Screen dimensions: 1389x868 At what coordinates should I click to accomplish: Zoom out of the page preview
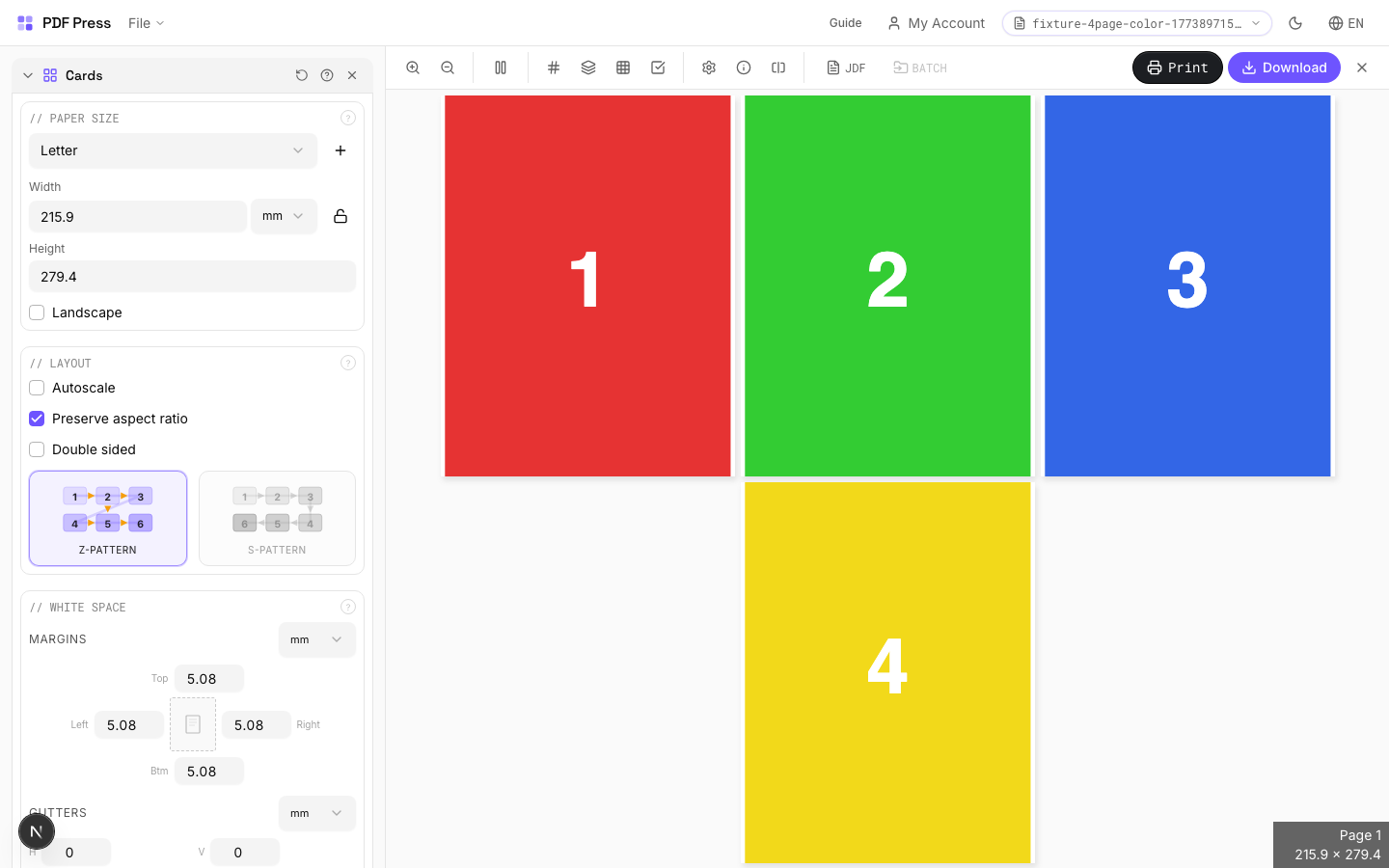(448, 68)
